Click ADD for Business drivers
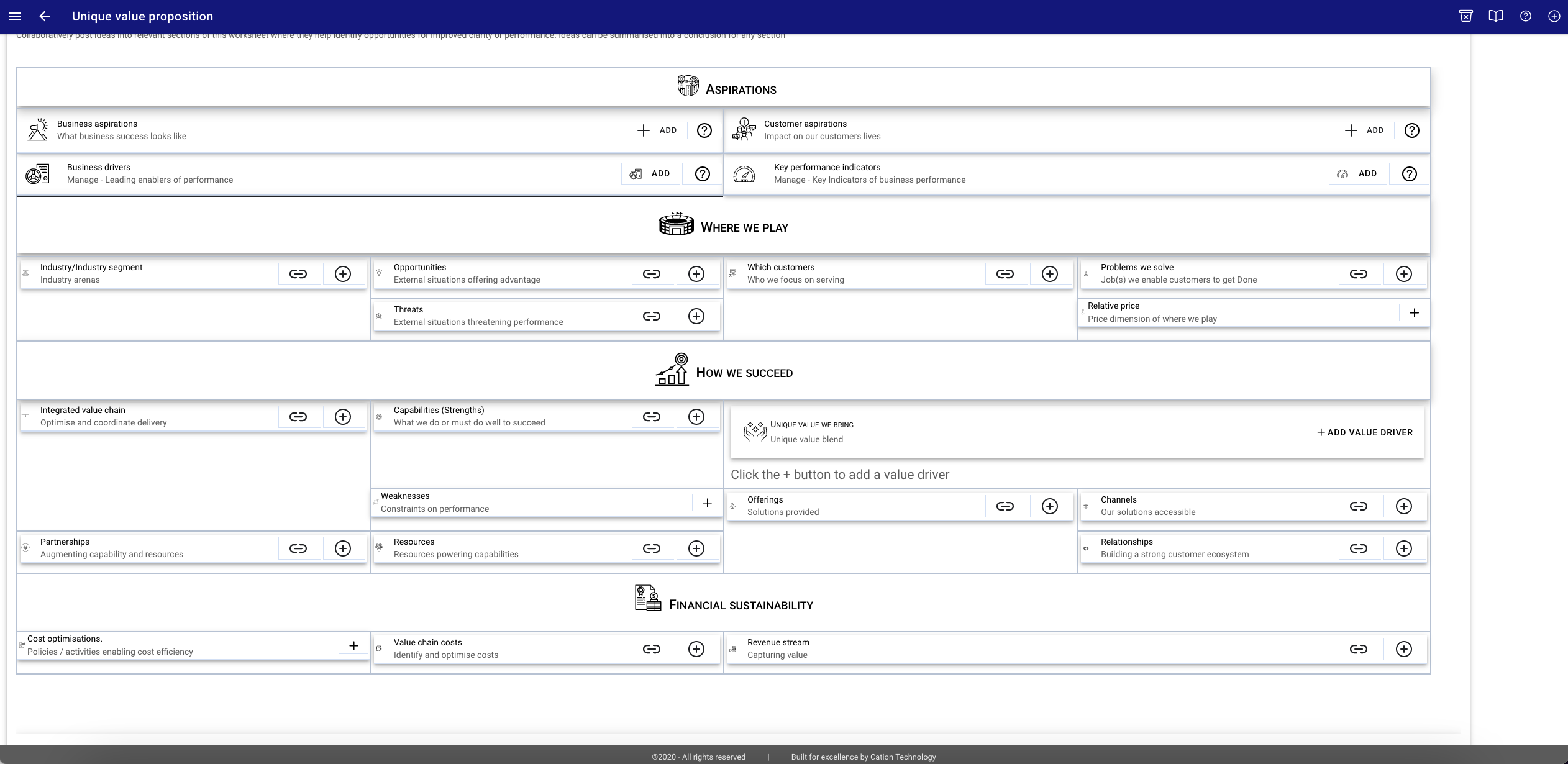Image resolution: width=1568 pixels, height=764 pixels. pyautogui.click(x=650, y=174)
